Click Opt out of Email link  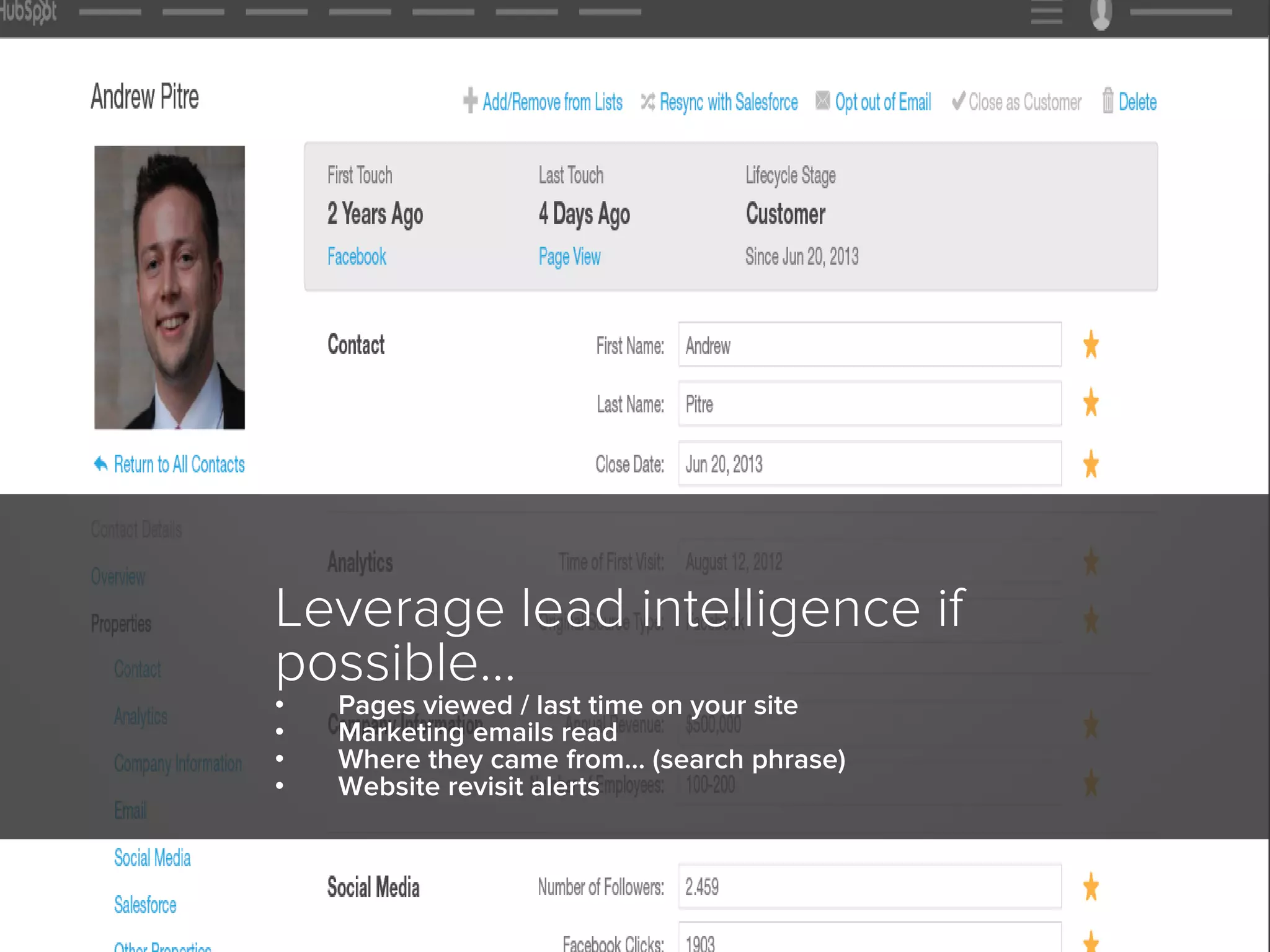[883, 102]
